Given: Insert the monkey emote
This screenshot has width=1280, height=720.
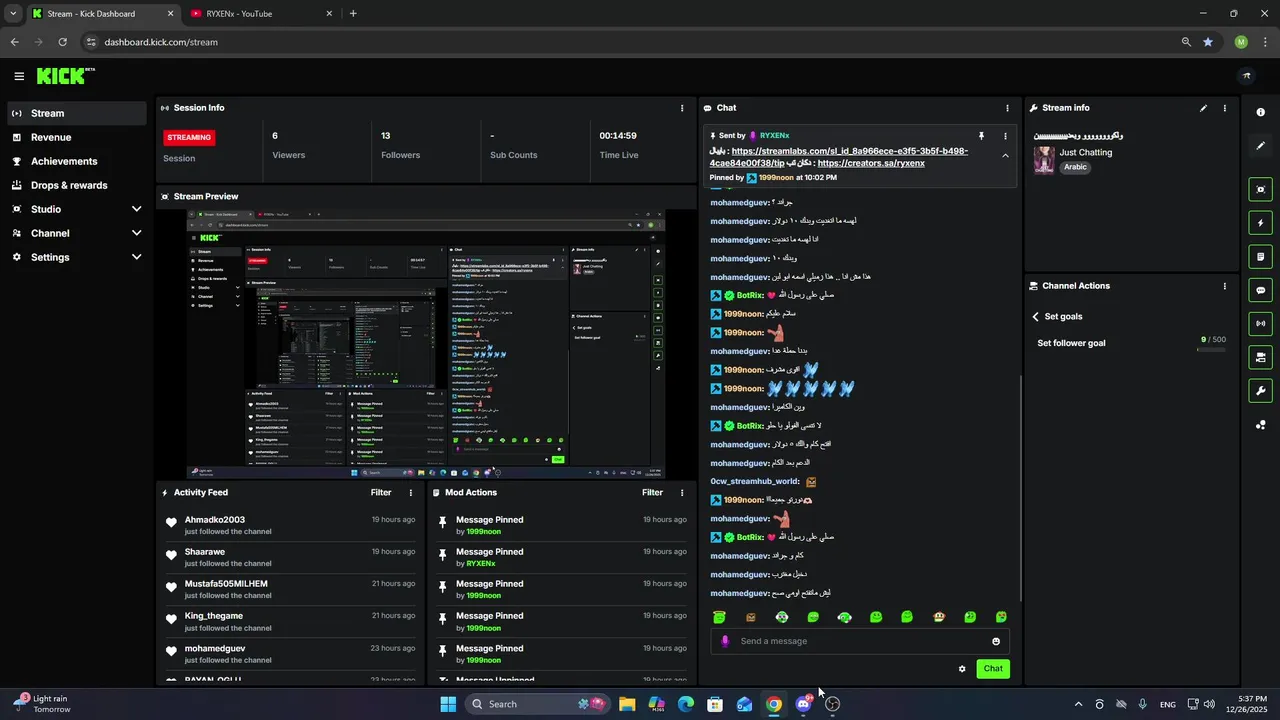Looking at the screenshot, I should pyautogui.click(x=939, y=617).
